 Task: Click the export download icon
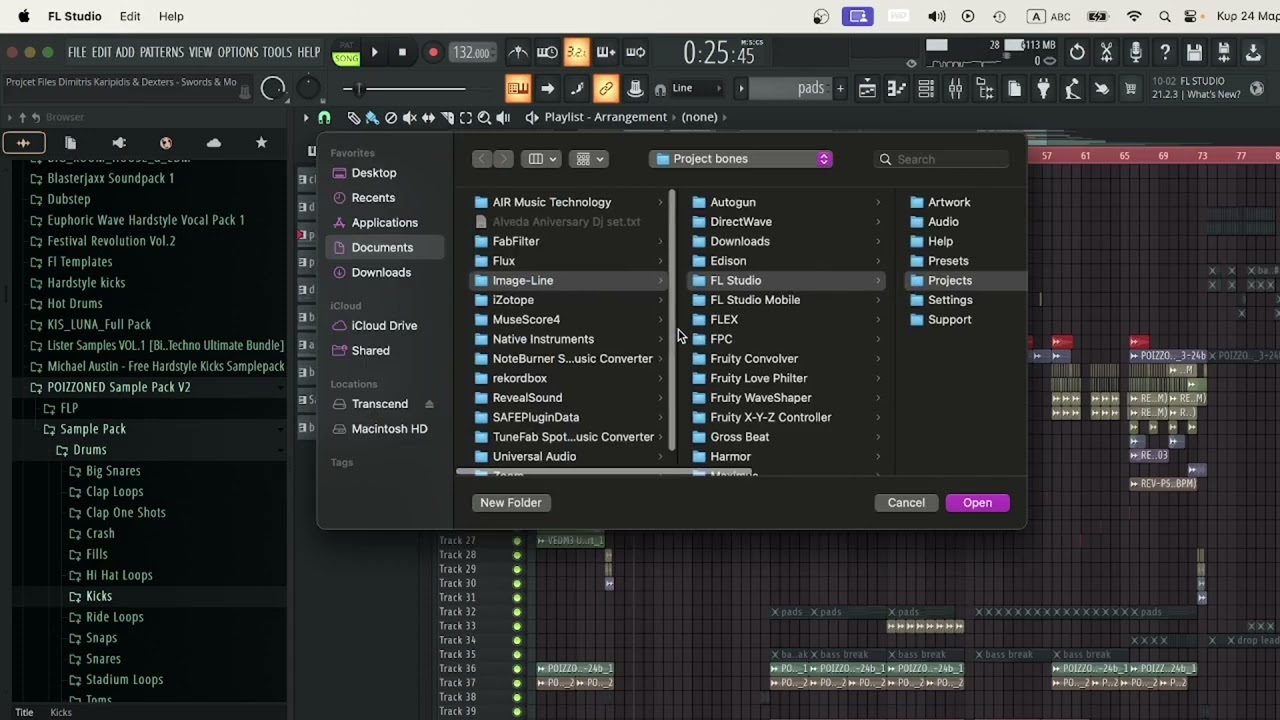[x=1253, y=53]
